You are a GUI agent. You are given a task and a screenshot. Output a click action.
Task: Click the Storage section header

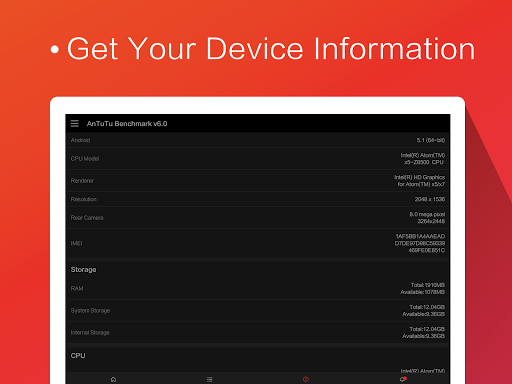point(83,269)
